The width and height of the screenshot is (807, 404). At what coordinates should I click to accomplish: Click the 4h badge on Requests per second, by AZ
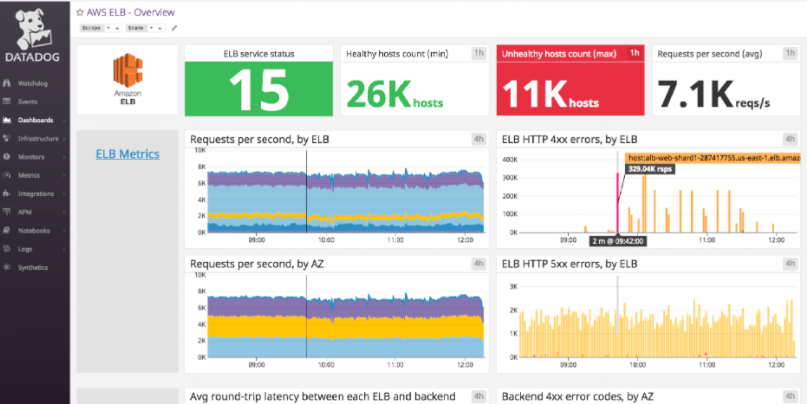[479, 264]
